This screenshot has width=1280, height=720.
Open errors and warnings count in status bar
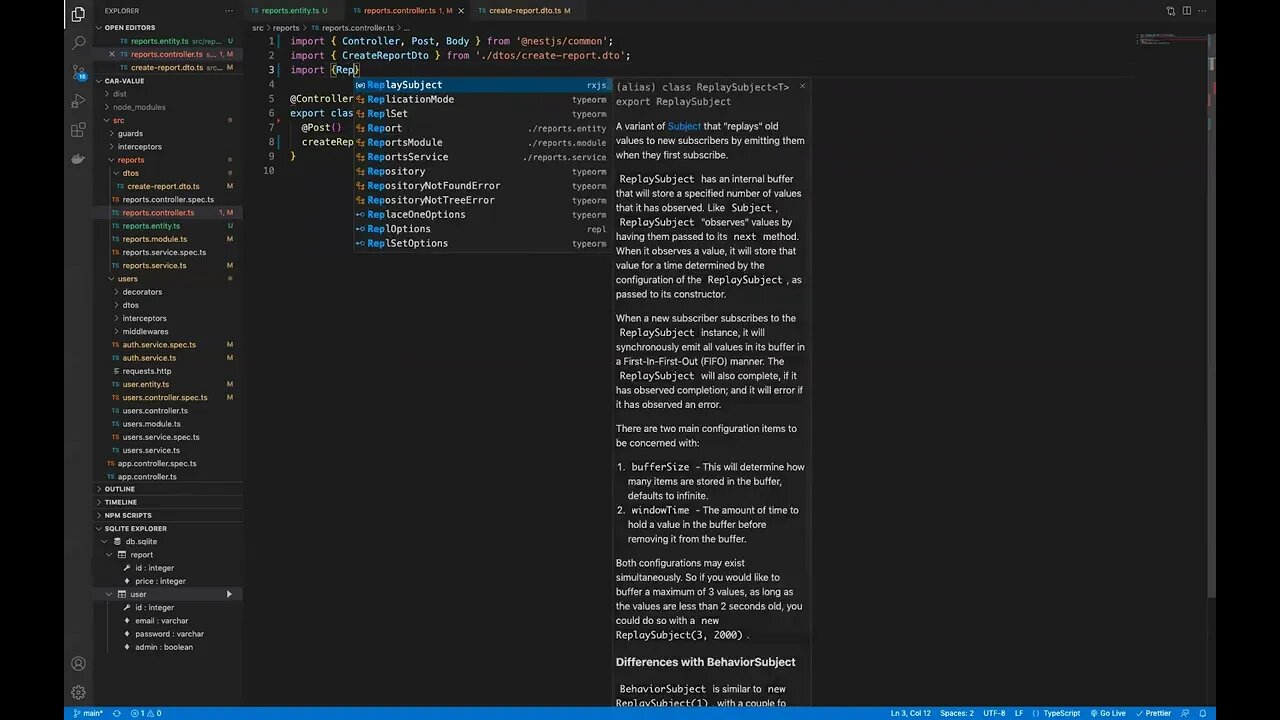point(145,713)
